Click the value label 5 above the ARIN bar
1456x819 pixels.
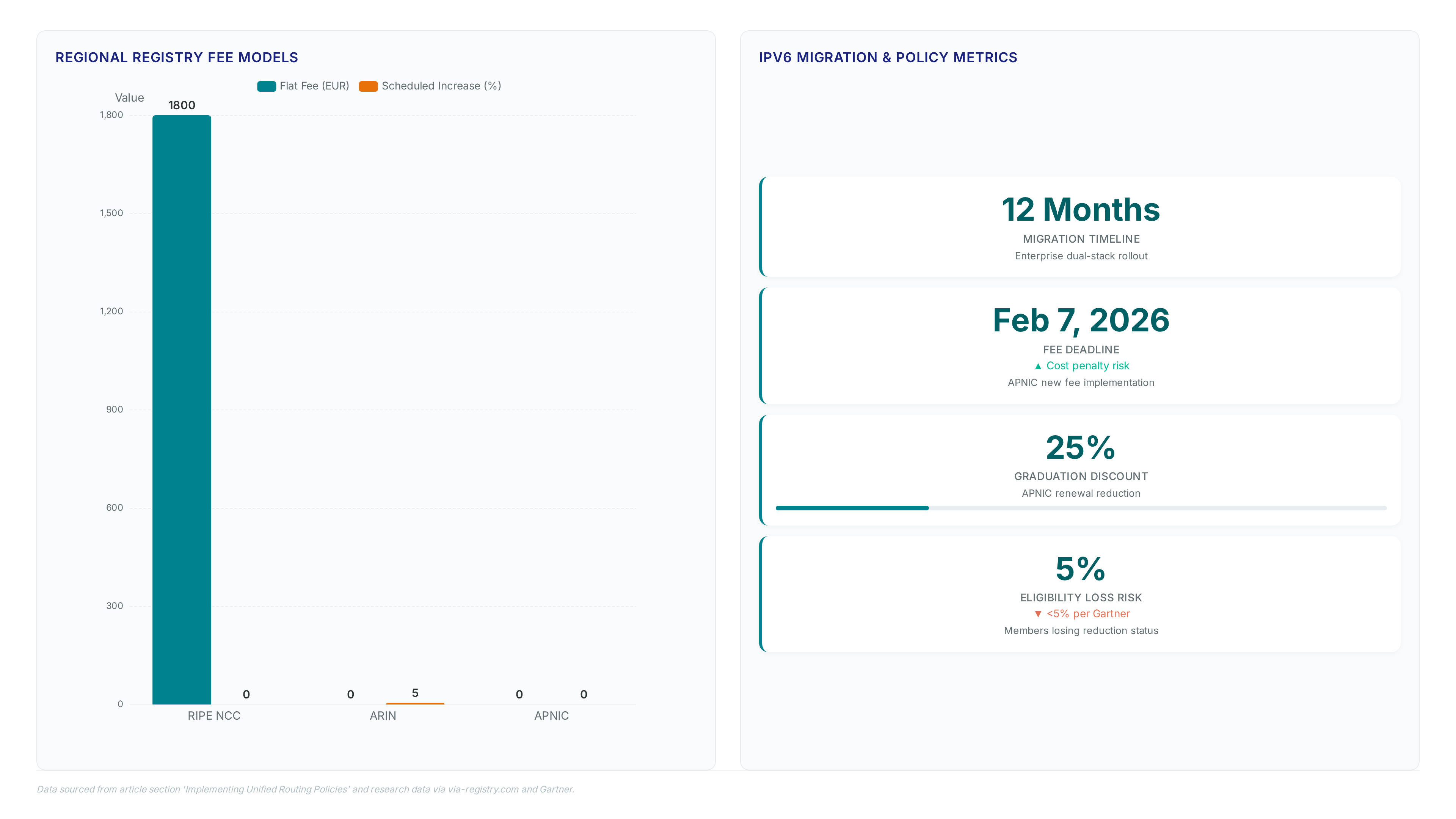point(415,693)
